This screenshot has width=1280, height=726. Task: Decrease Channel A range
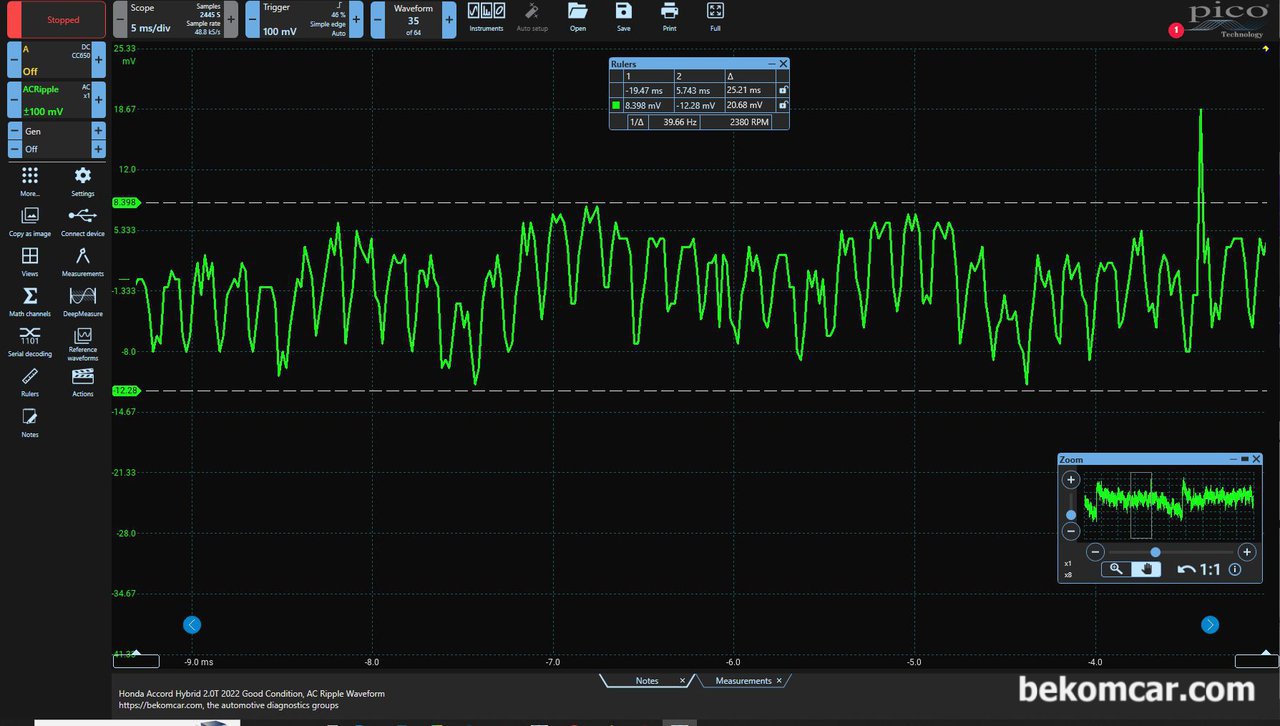pos(14,60)
